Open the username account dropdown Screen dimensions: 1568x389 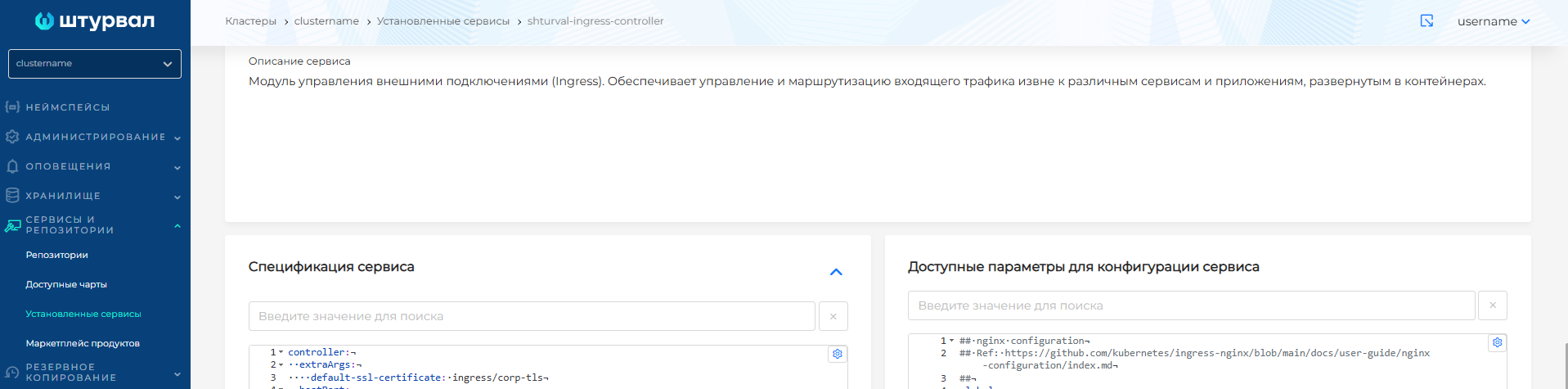pos(1494,21)
